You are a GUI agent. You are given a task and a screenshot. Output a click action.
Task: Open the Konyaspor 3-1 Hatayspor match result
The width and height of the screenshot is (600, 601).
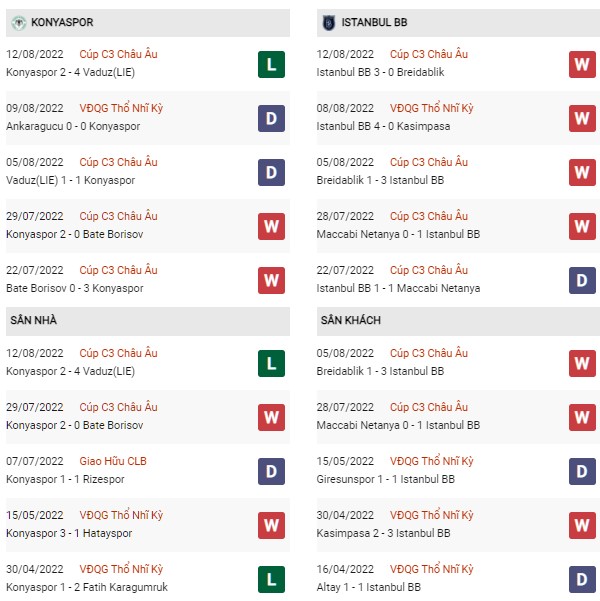(69, 533)
